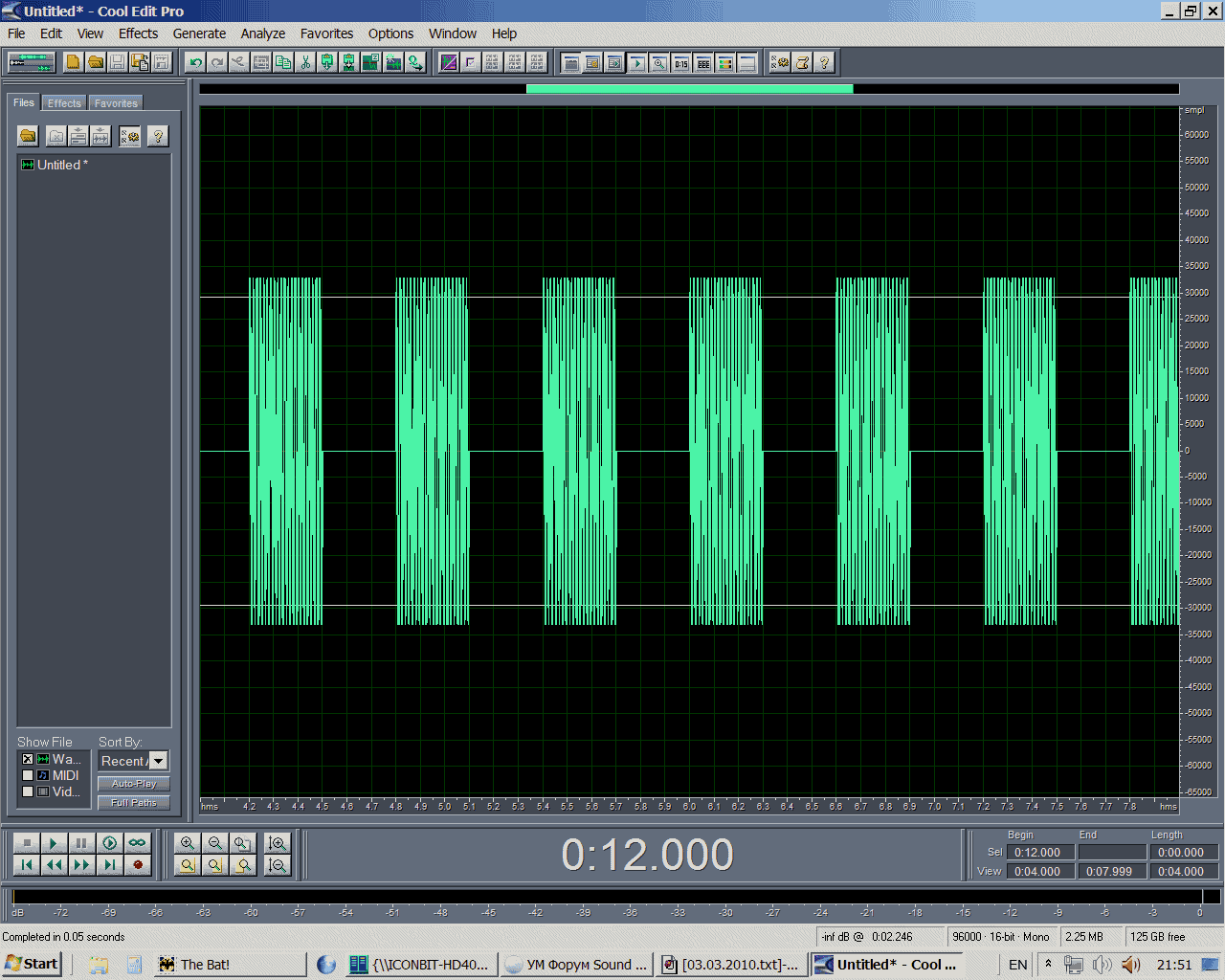Click the Undo arrow in the toolbar
Screen dimensions: 1225x980
[195, 62]
